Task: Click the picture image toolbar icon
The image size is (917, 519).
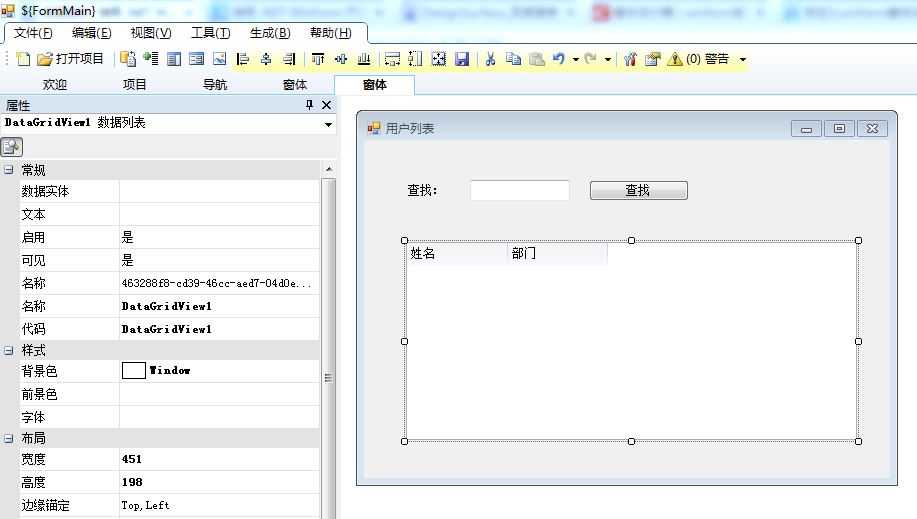Action: pos(219,59)
